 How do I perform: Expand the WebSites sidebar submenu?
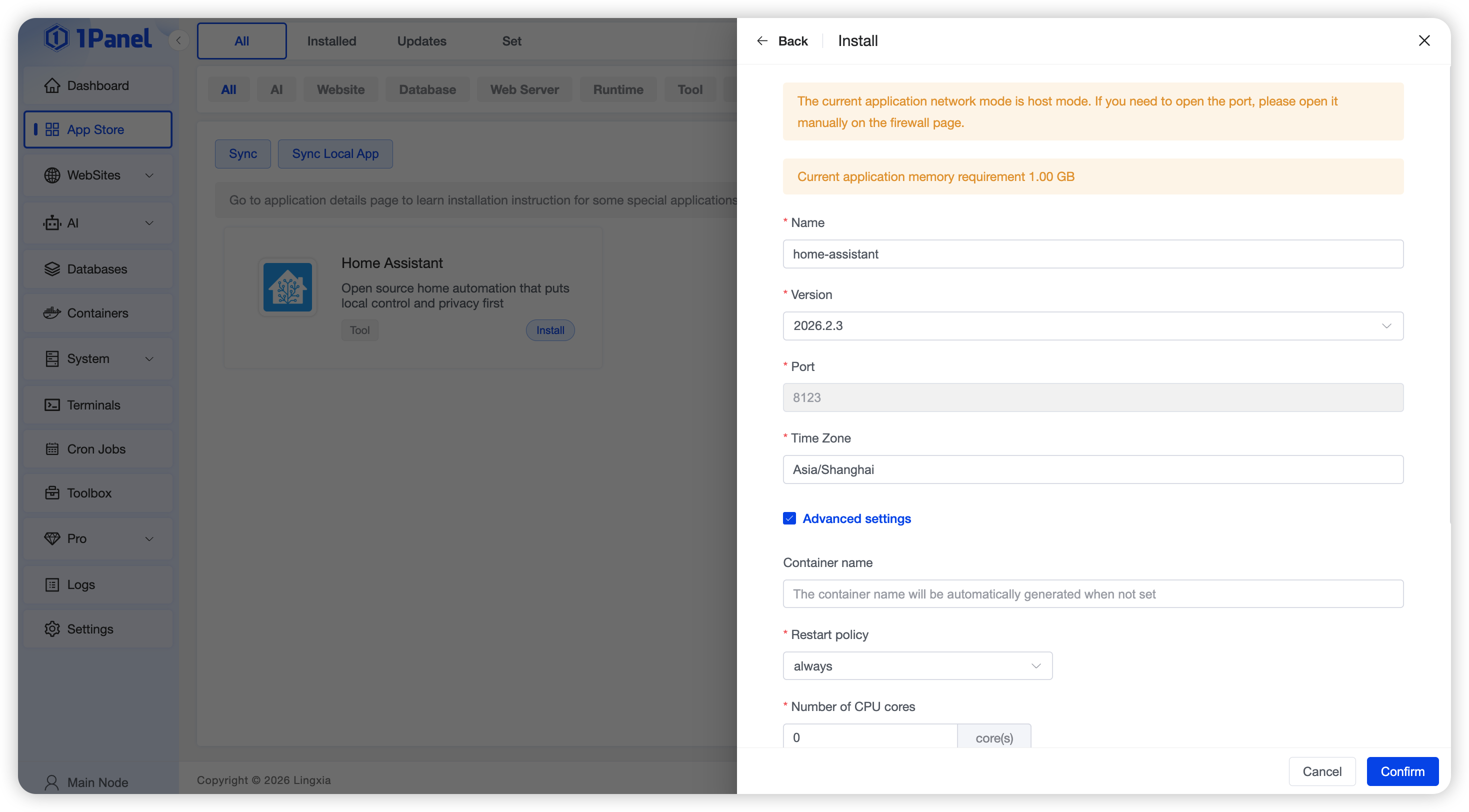pos(149,175)
